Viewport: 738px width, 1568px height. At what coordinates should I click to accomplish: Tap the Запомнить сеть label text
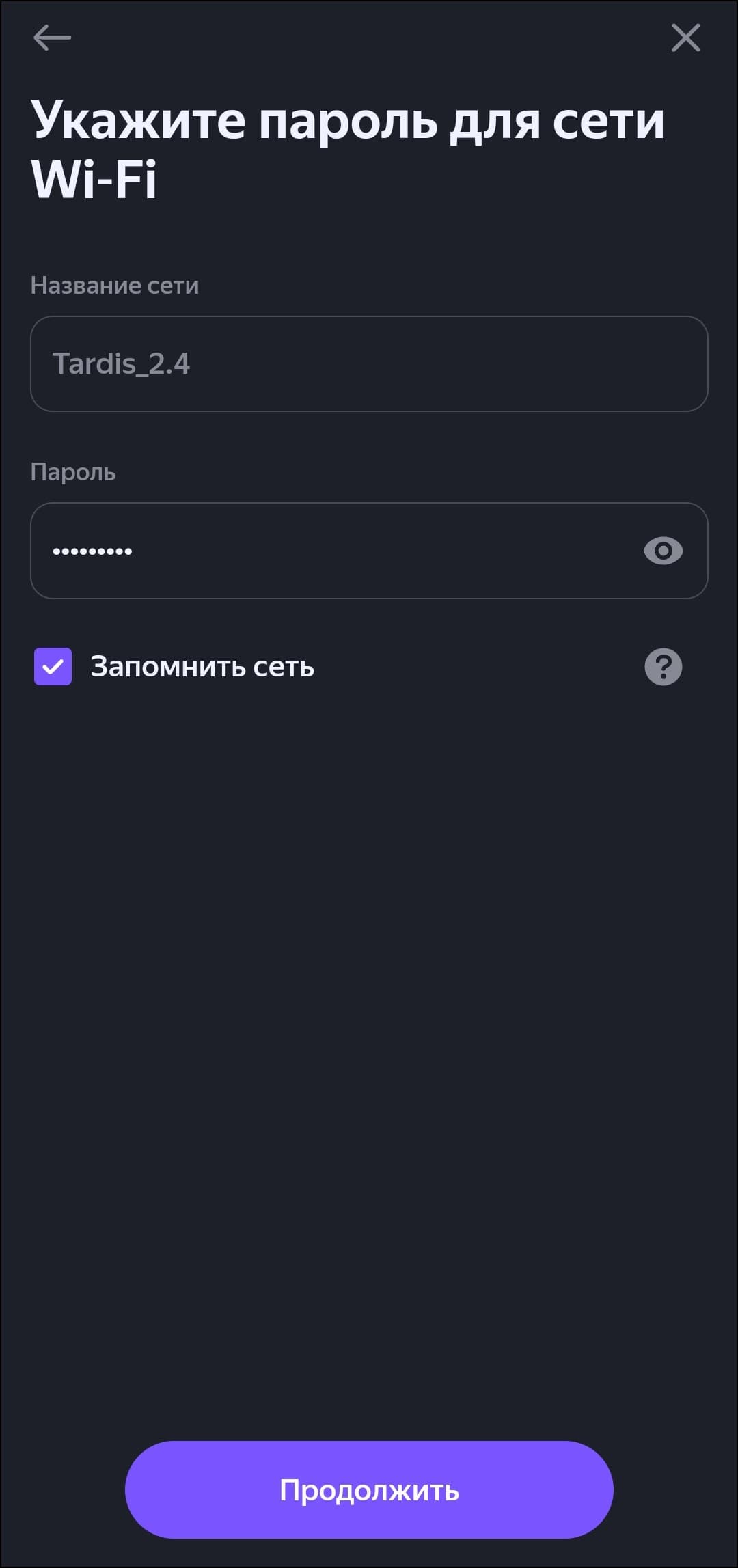(202, 667)
